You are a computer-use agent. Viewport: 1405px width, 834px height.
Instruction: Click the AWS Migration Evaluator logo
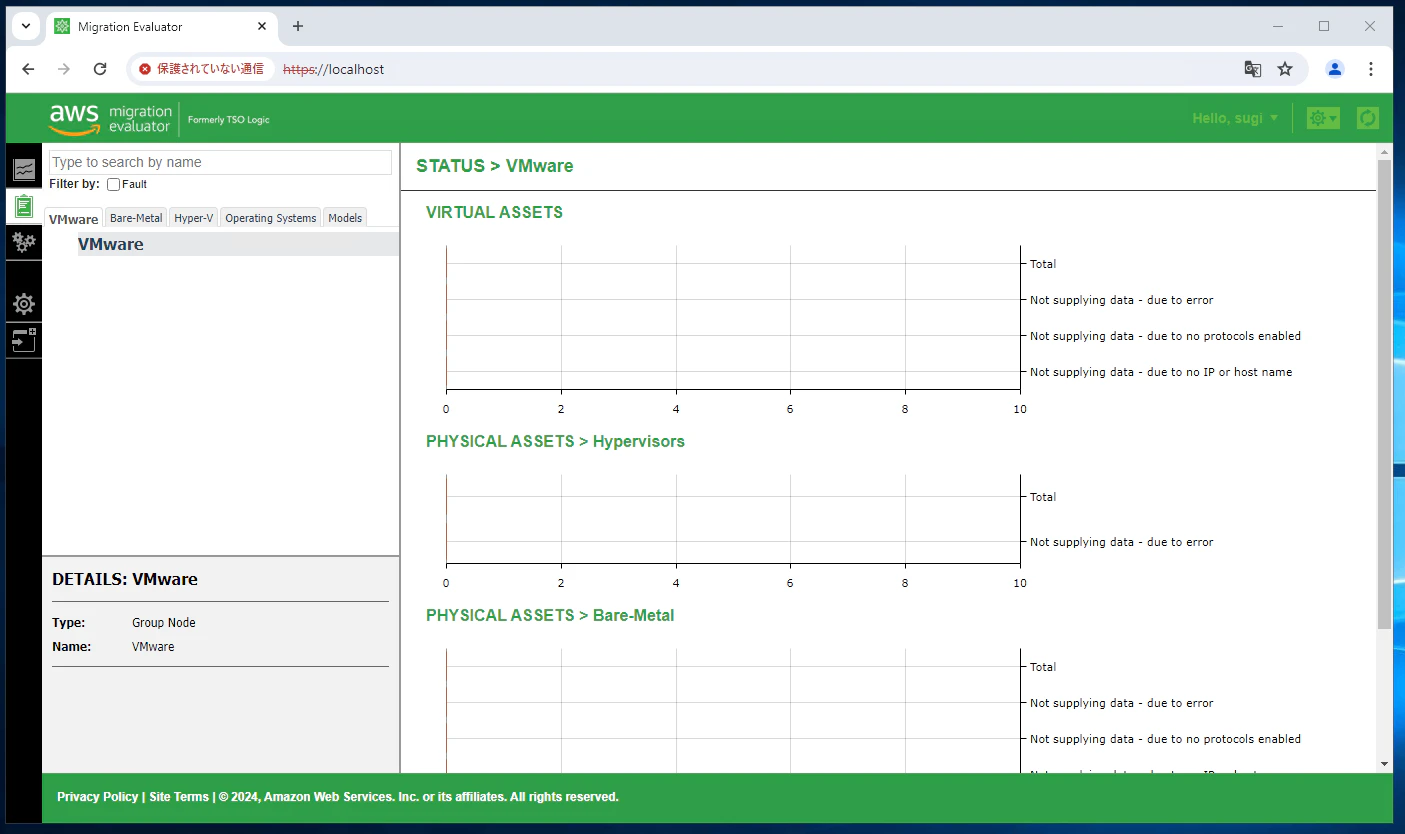coord(111,119)
